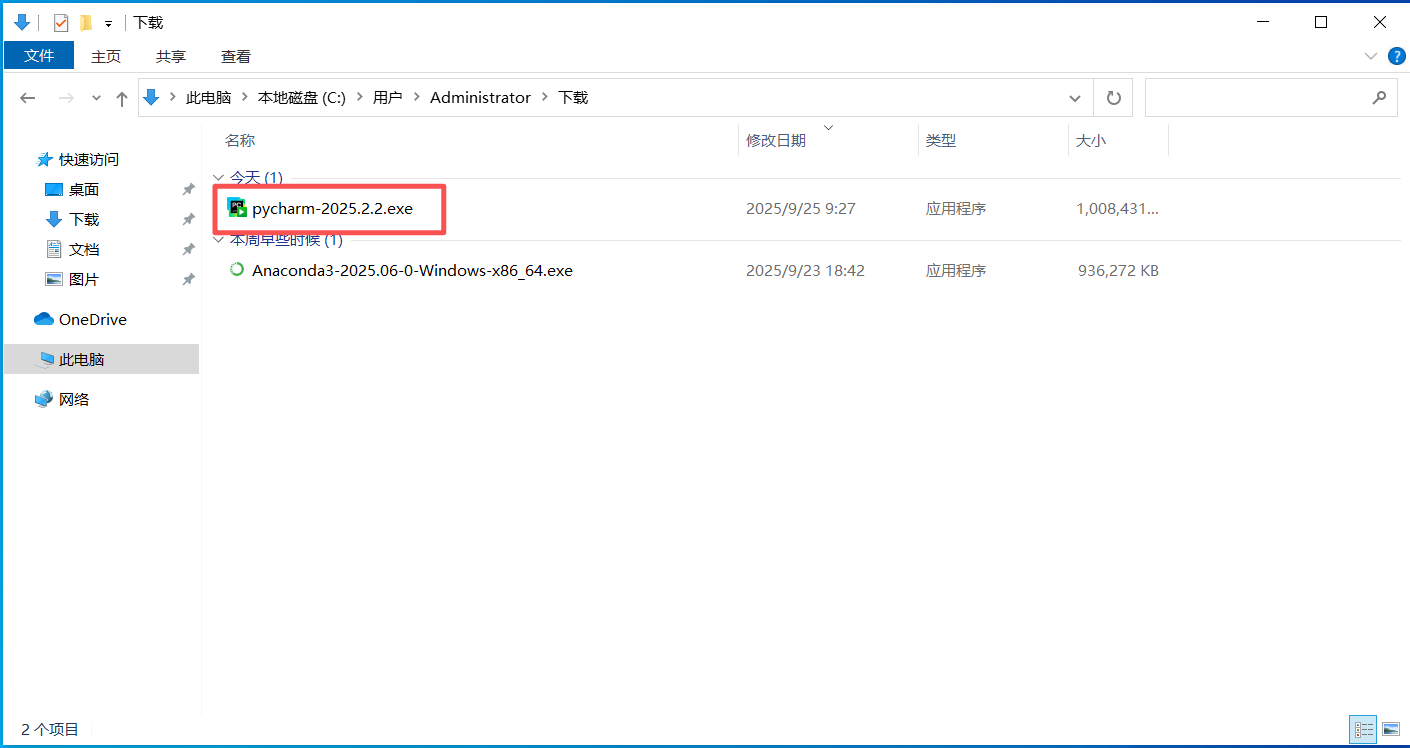
Task: Select 网络 label in the navigation pane
Action: 74,400
